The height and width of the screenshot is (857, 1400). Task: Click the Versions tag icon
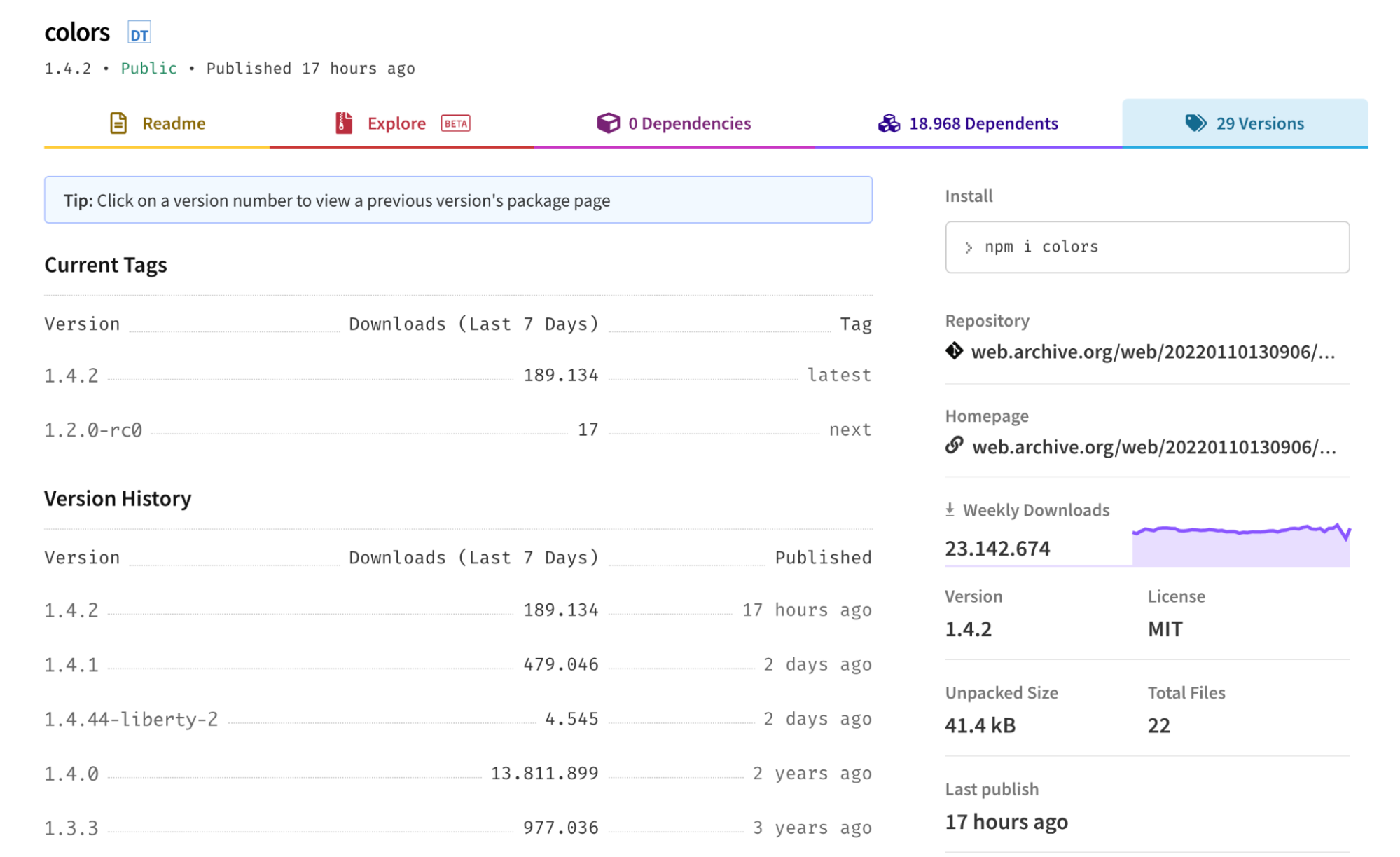(1196, 123)
